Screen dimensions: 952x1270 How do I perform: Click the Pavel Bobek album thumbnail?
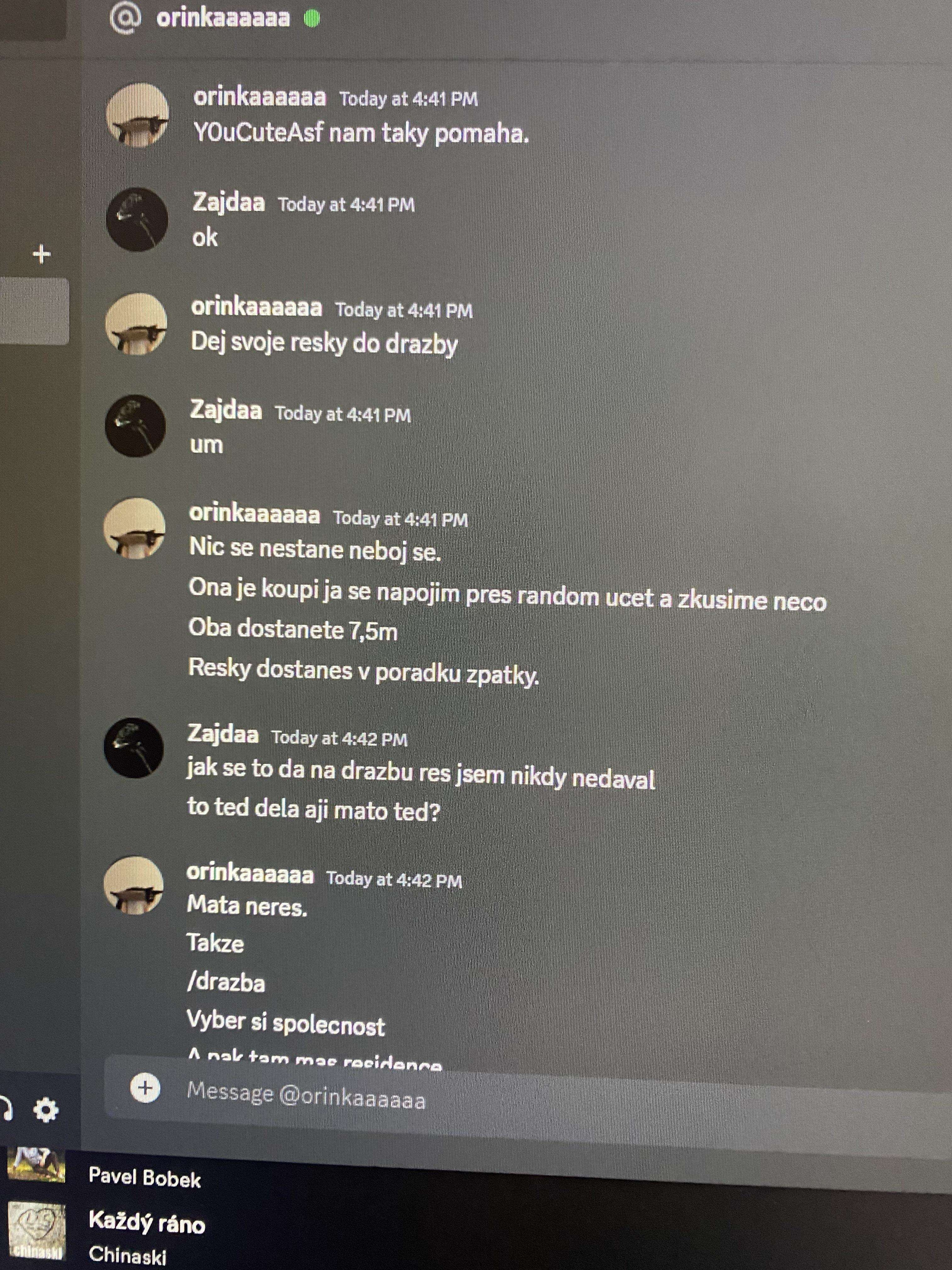click(x=36, y=1164)
